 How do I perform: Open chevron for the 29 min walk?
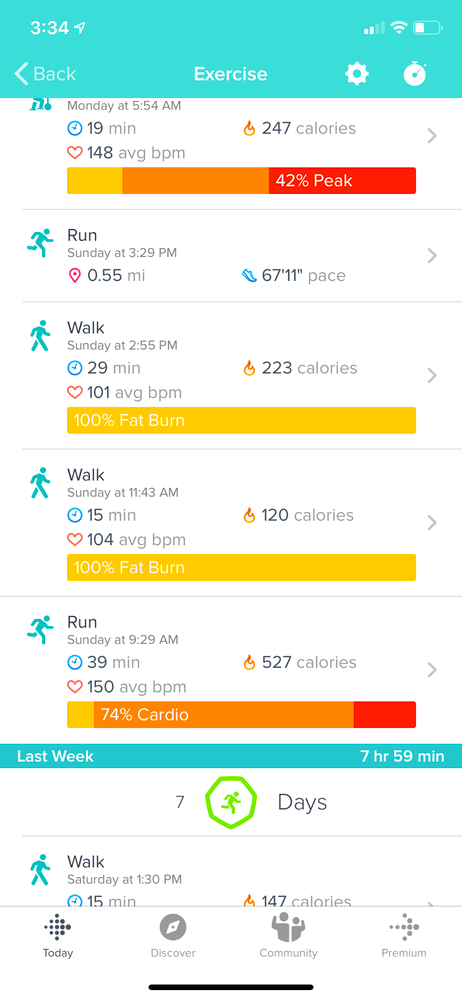click(432, 375)
